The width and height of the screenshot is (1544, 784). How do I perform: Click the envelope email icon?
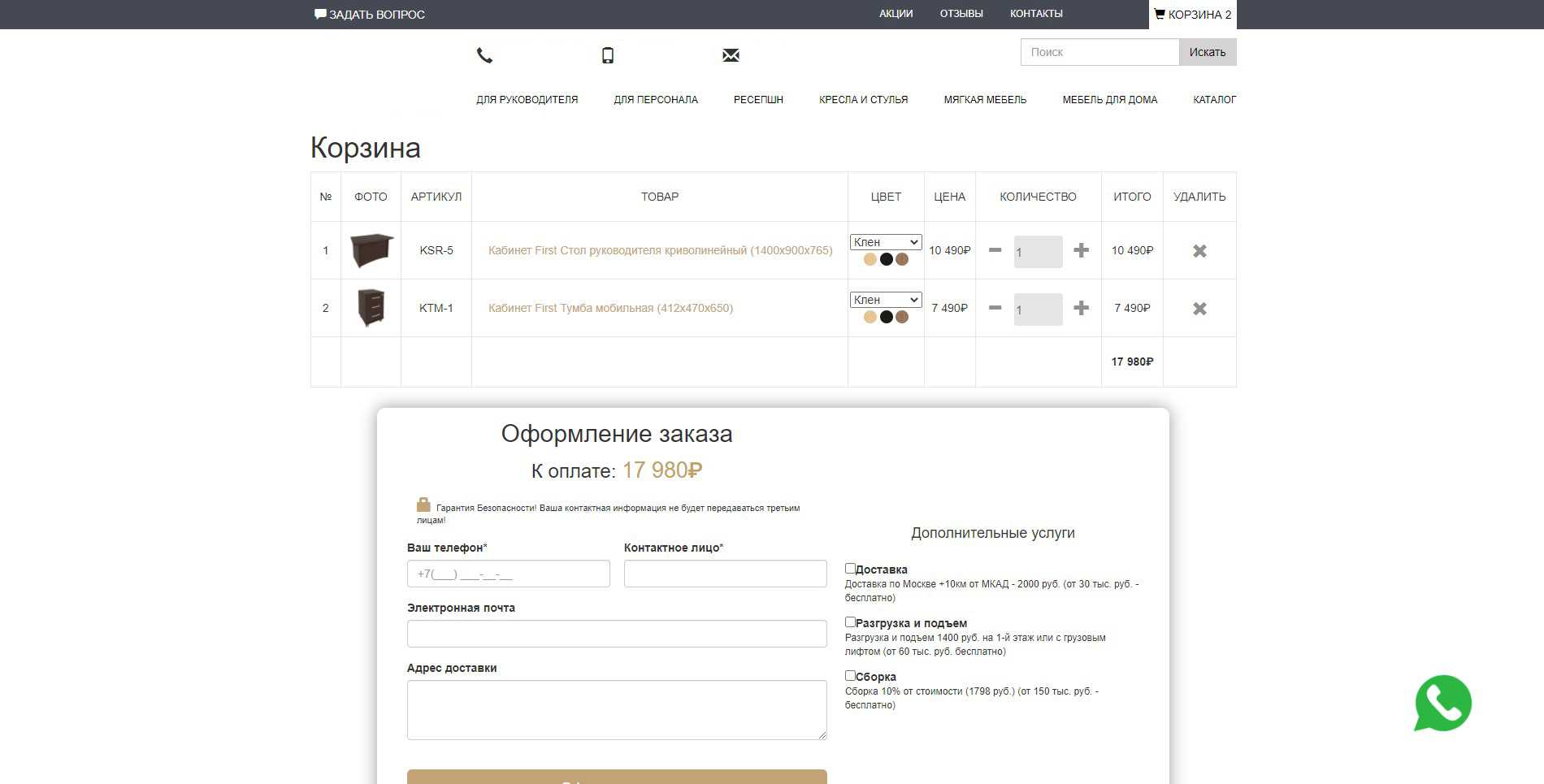(731, 55)
